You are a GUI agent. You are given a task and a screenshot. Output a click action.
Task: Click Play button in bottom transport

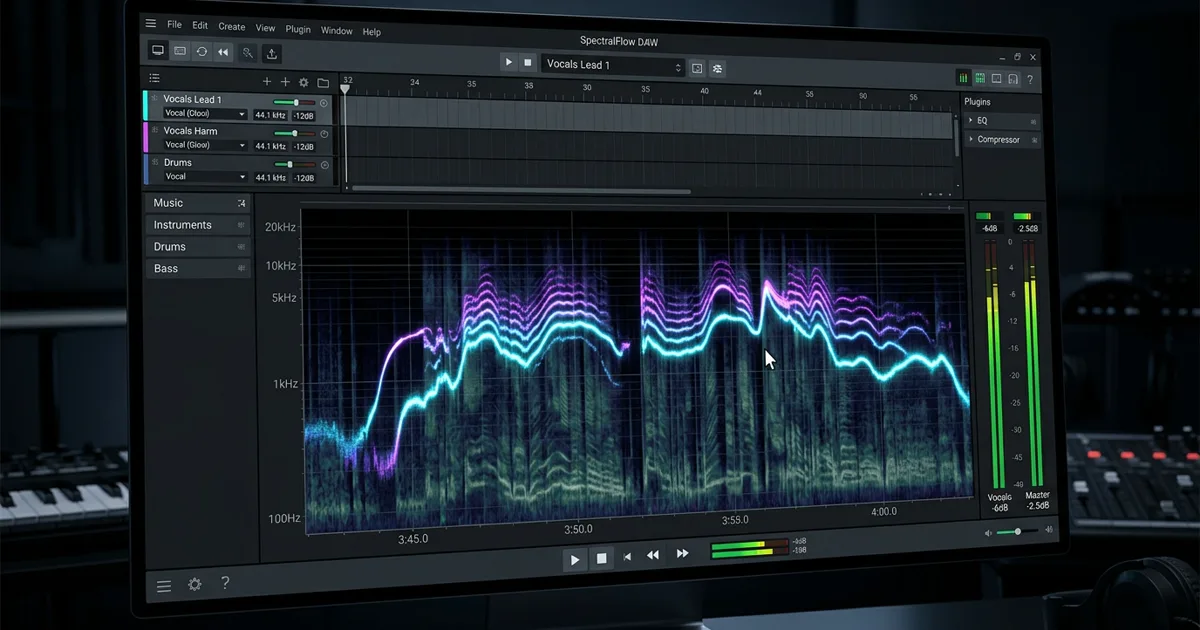(574, 559)
